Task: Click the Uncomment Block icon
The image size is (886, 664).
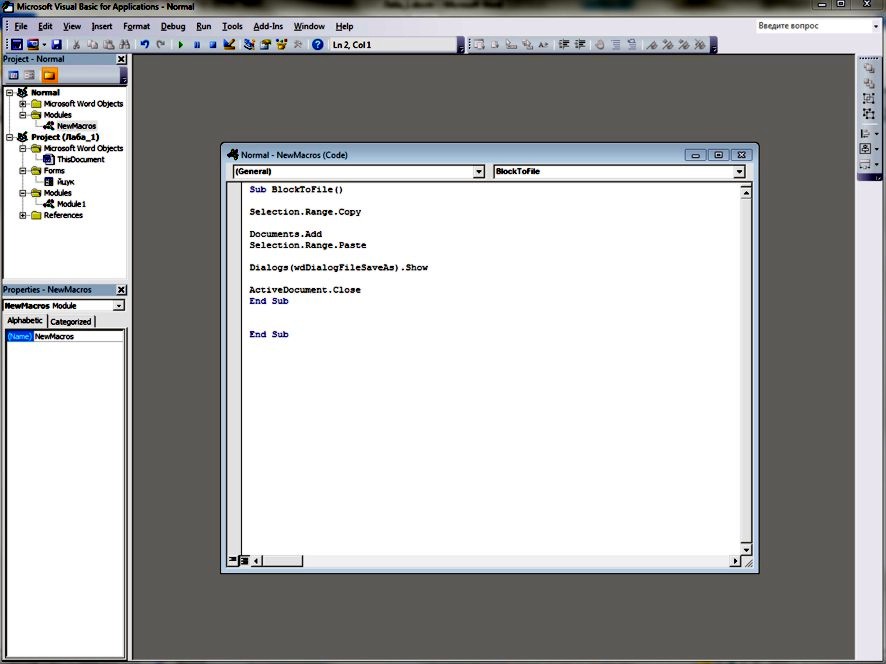Action: 632,44
